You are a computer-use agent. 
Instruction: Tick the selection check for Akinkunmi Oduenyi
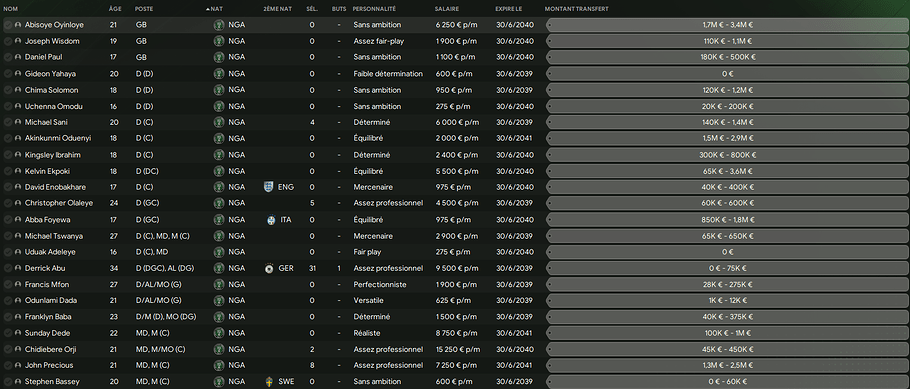[x=8, y=139]
